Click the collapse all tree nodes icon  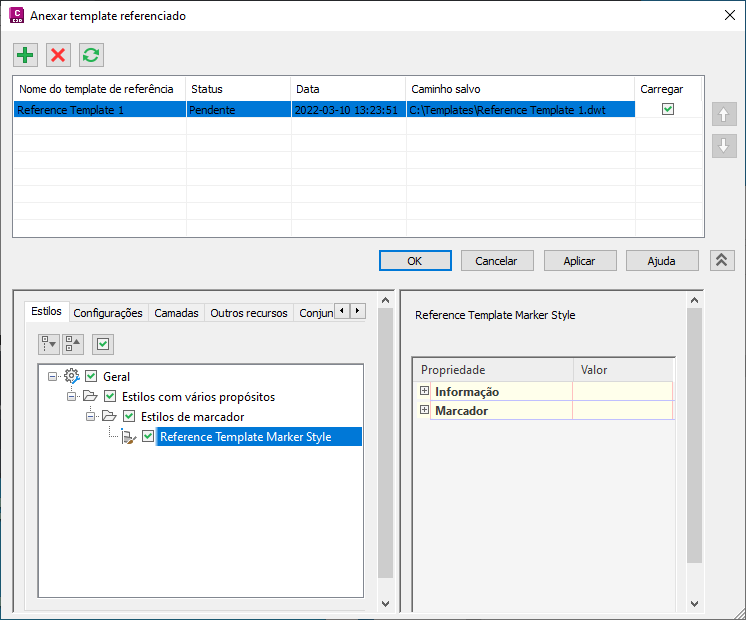point(73,344)
